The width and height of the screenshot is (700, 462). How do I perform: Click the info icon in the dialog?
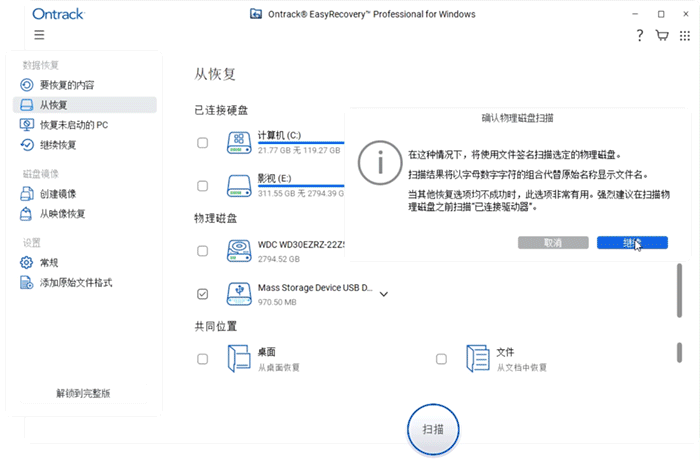(x=380, y=163)
